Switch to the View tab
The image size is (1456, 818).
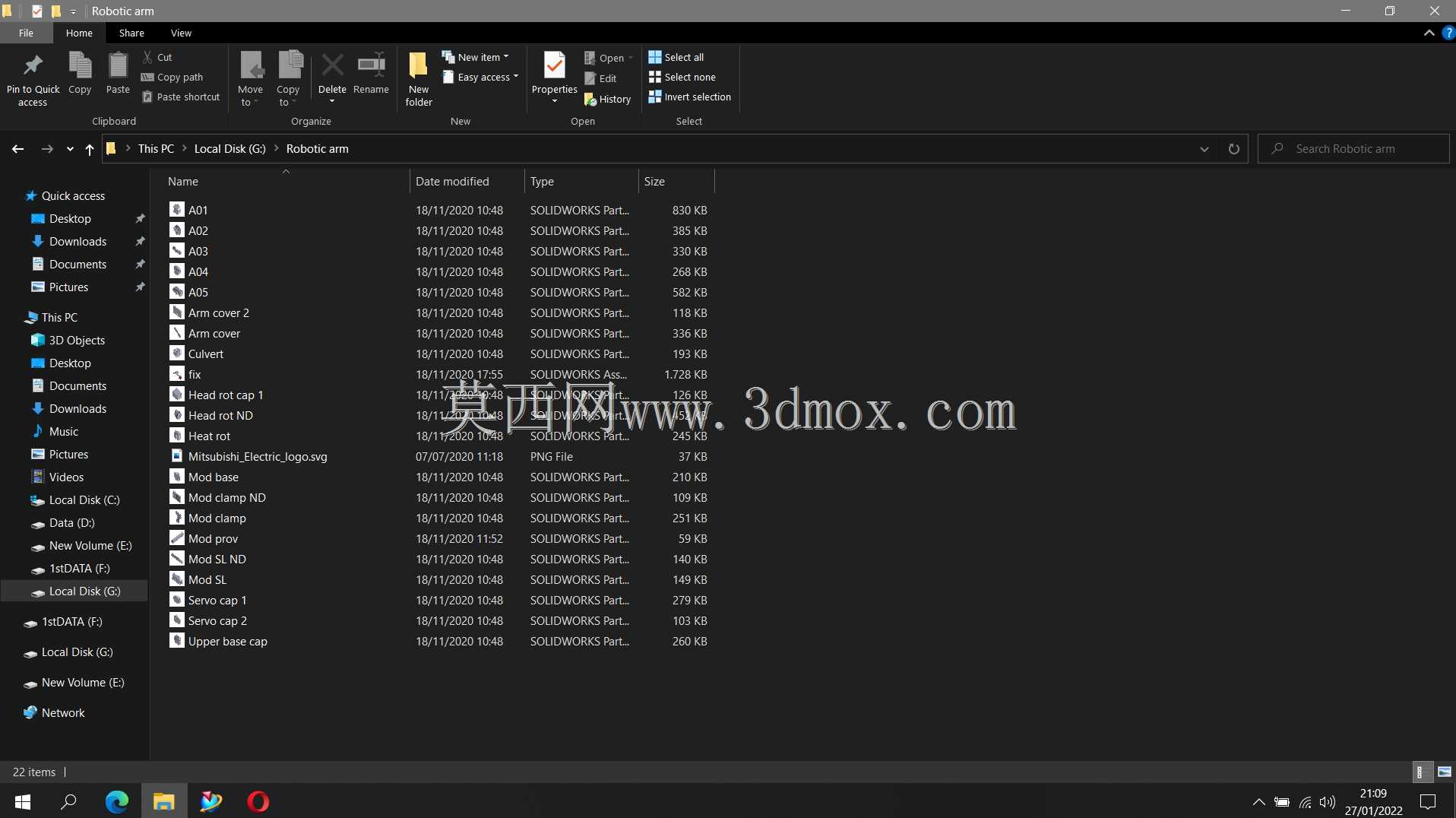pyautogui.click(x=181, y=33)
